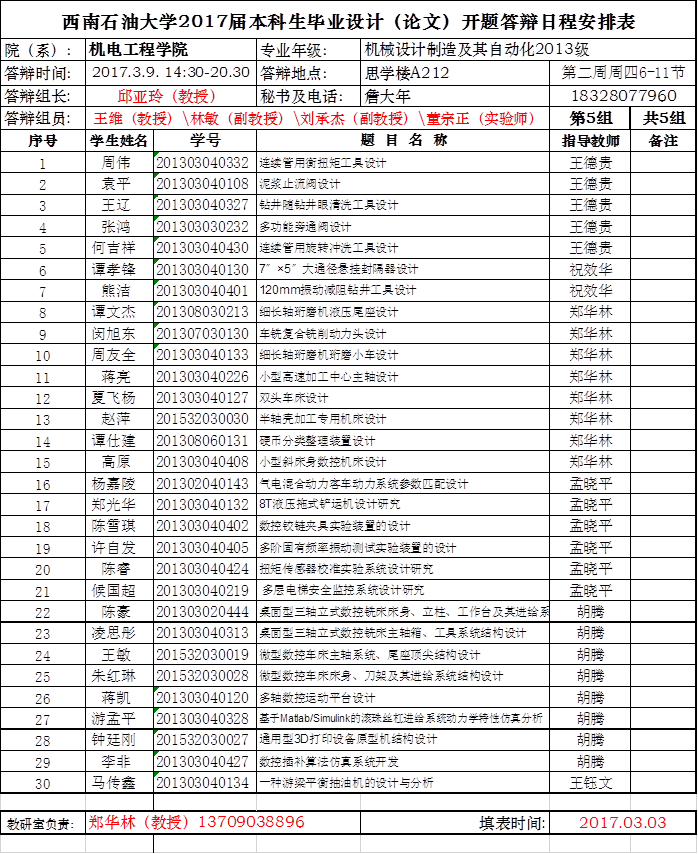Viewport: 698px width, 854px height.
Task: Click the 学号 column header
Action: click(205, 140)
